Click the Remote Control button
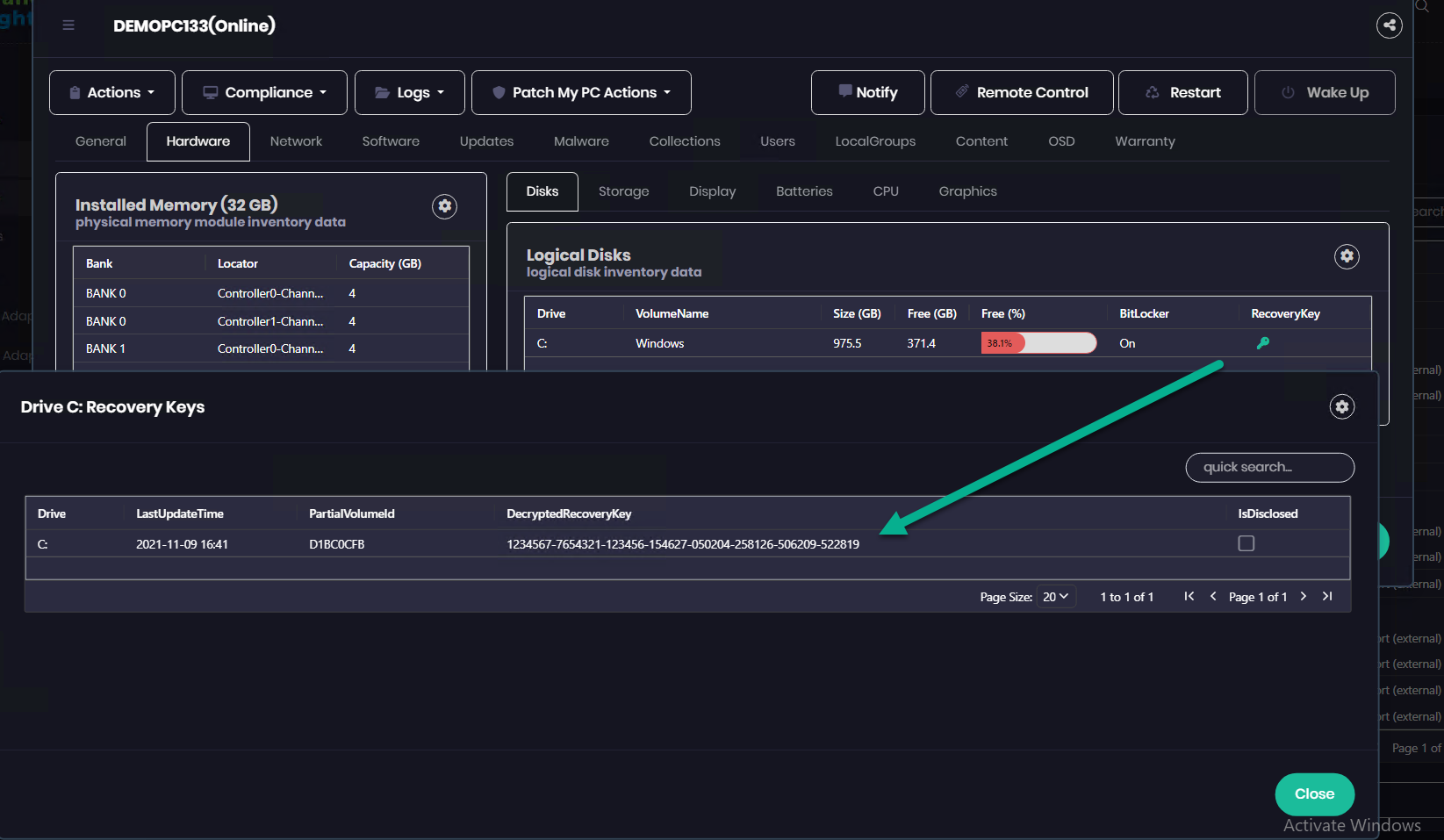The image size is (1444, 840). (1022, 93)
